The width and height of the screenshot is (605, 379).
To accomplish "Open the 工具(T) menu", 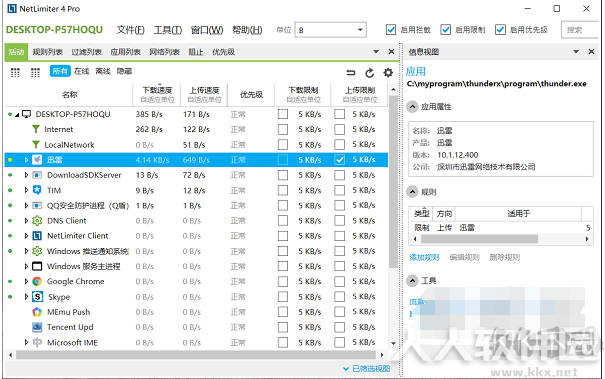I will click(x=168, y=30).
